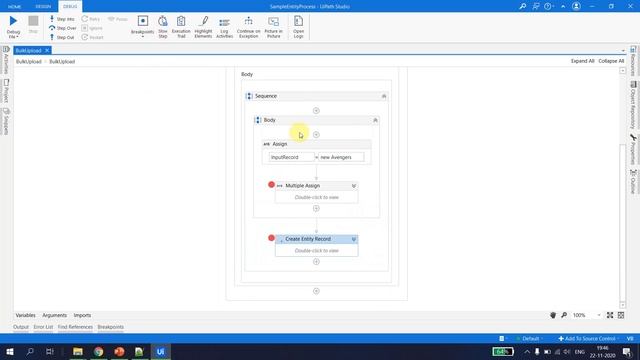This screenshot has width=640, height=360.
Task: Toggle the overview panel icon
Action: click(x=621, y=315)
